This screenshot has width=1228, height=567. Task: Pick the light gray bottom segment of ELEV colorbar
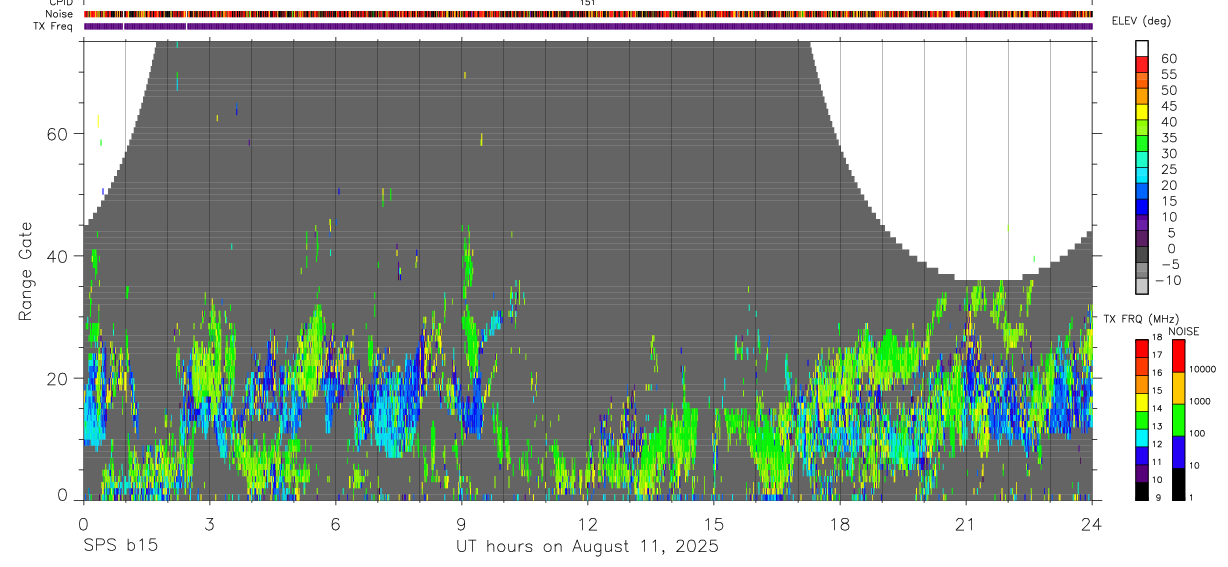(x=1142, y=285)
